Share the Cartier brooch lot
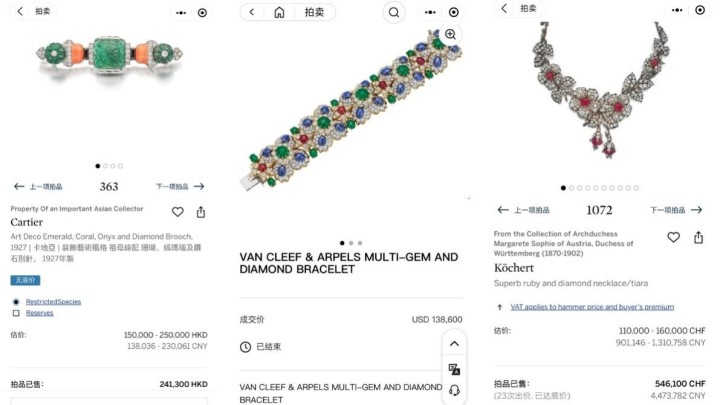 (201, 212)
